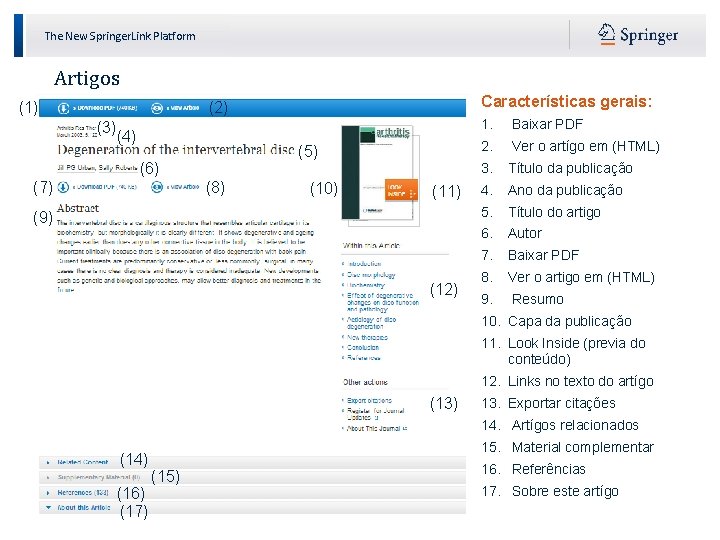Click Download PDF link below the authors
This screenshot has height=540, width=720.
click(105, 187)
